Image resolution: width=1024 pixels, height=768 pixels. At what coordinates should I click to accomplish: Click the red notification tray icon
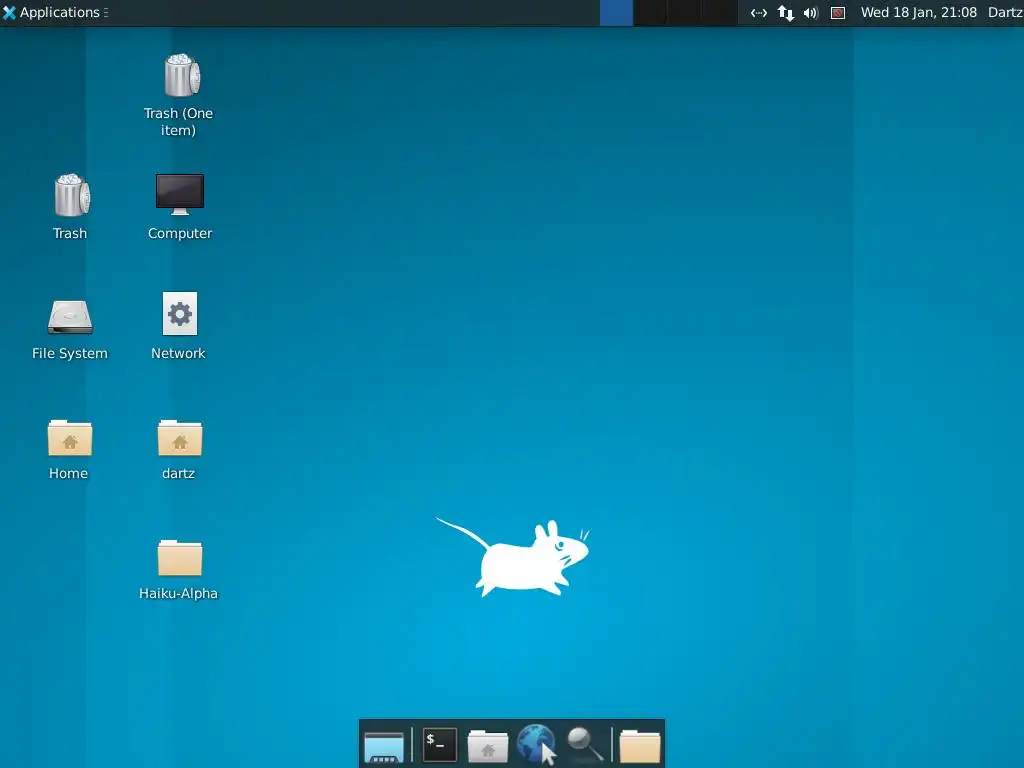(x=838, y=12)
